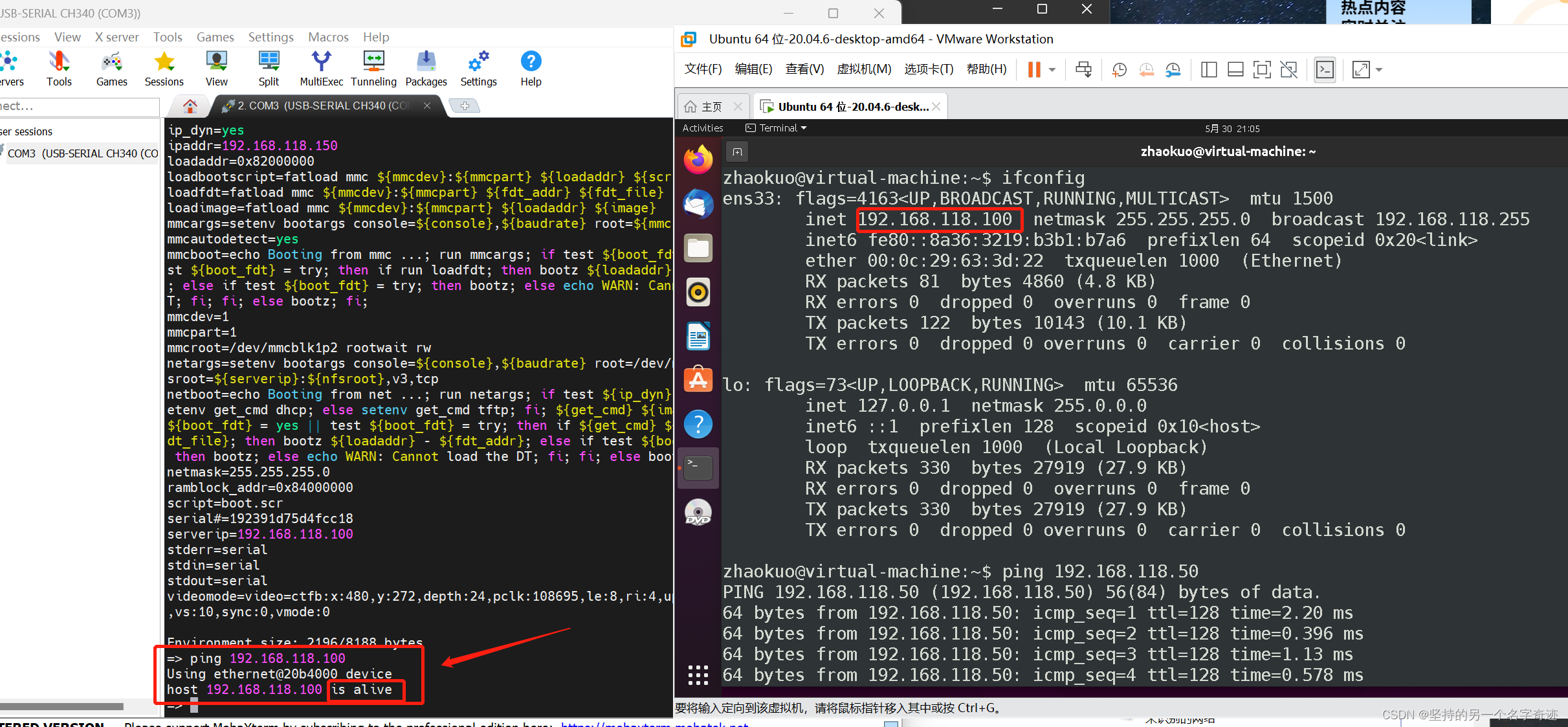Open the 查看(V) menu in VMware
1568x727 pixels.
(x=804, y=69)
